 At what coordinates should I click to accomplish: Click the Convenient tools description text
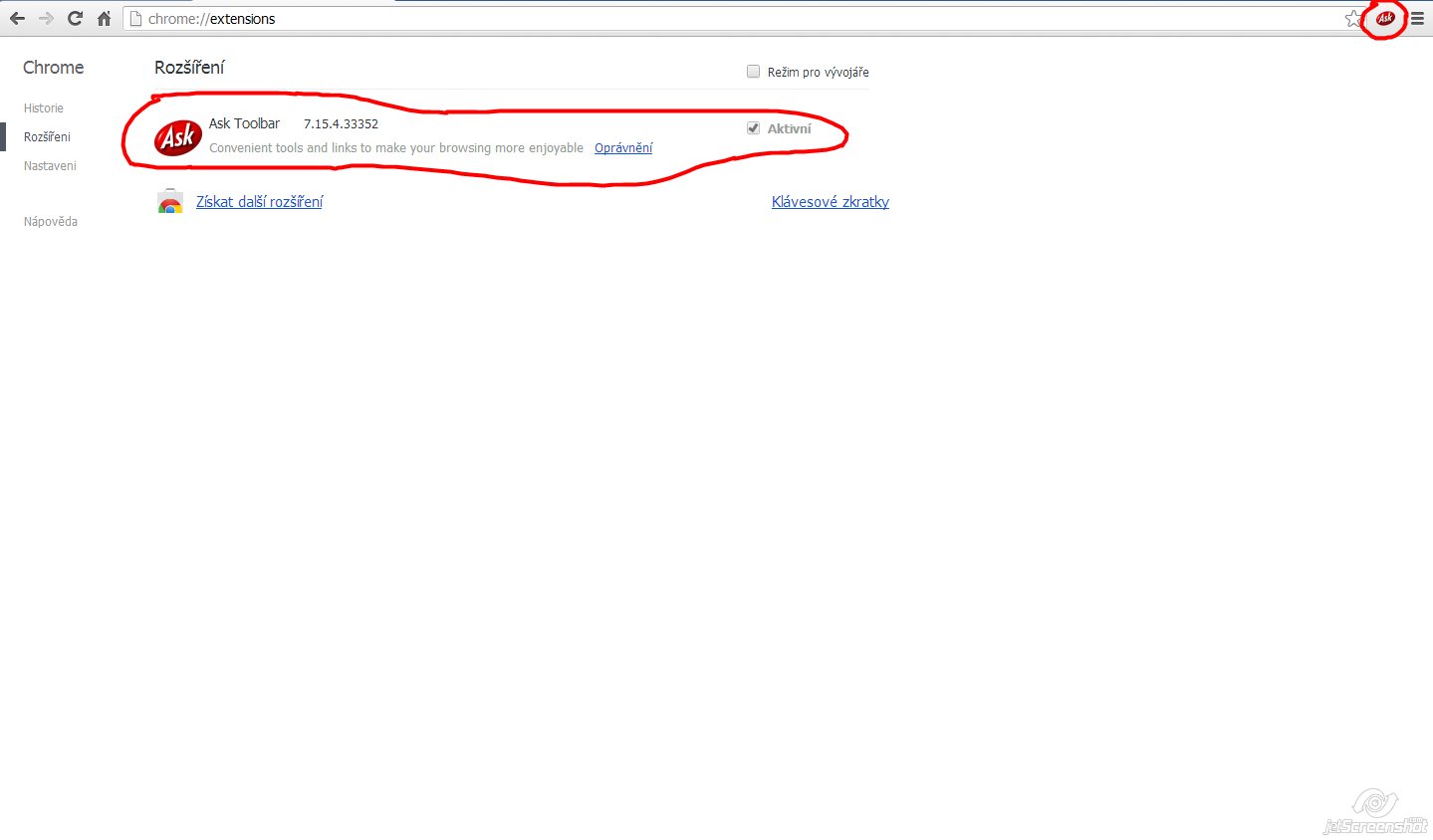[x=396, y=148]
